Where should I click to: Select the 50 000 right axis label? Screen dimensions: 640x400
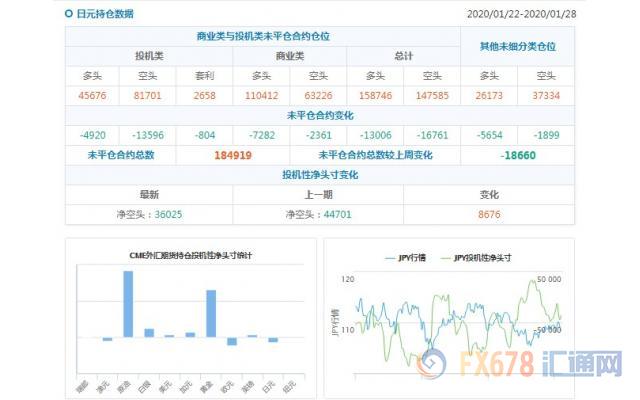tap(549, 279)
